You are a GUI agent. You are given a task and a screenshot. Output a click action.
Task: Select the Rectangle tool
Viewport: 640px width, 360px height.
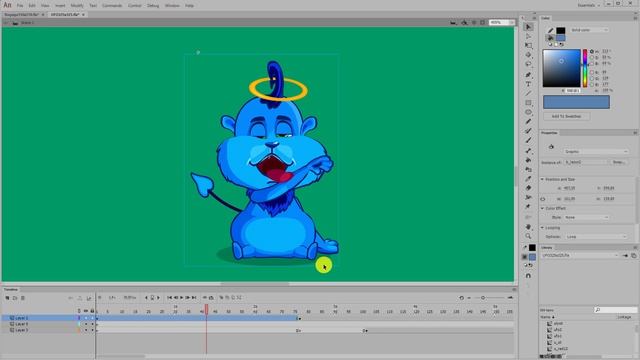[528, 103]
